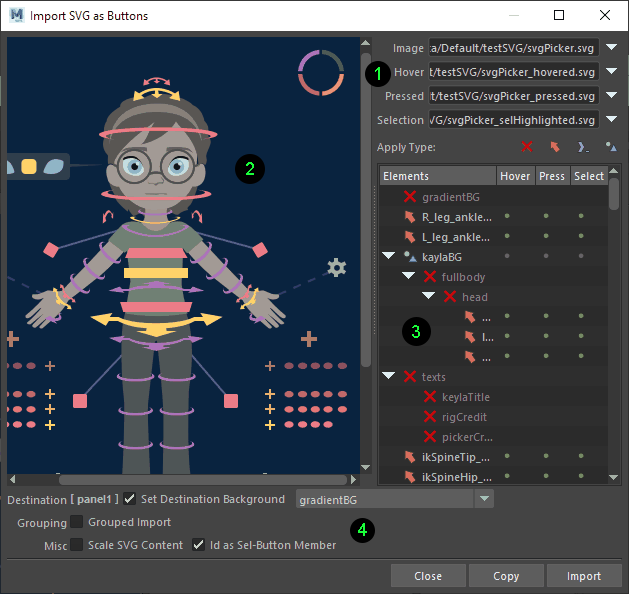
Task: Click the Hover column header
Action: pos(515,176)
